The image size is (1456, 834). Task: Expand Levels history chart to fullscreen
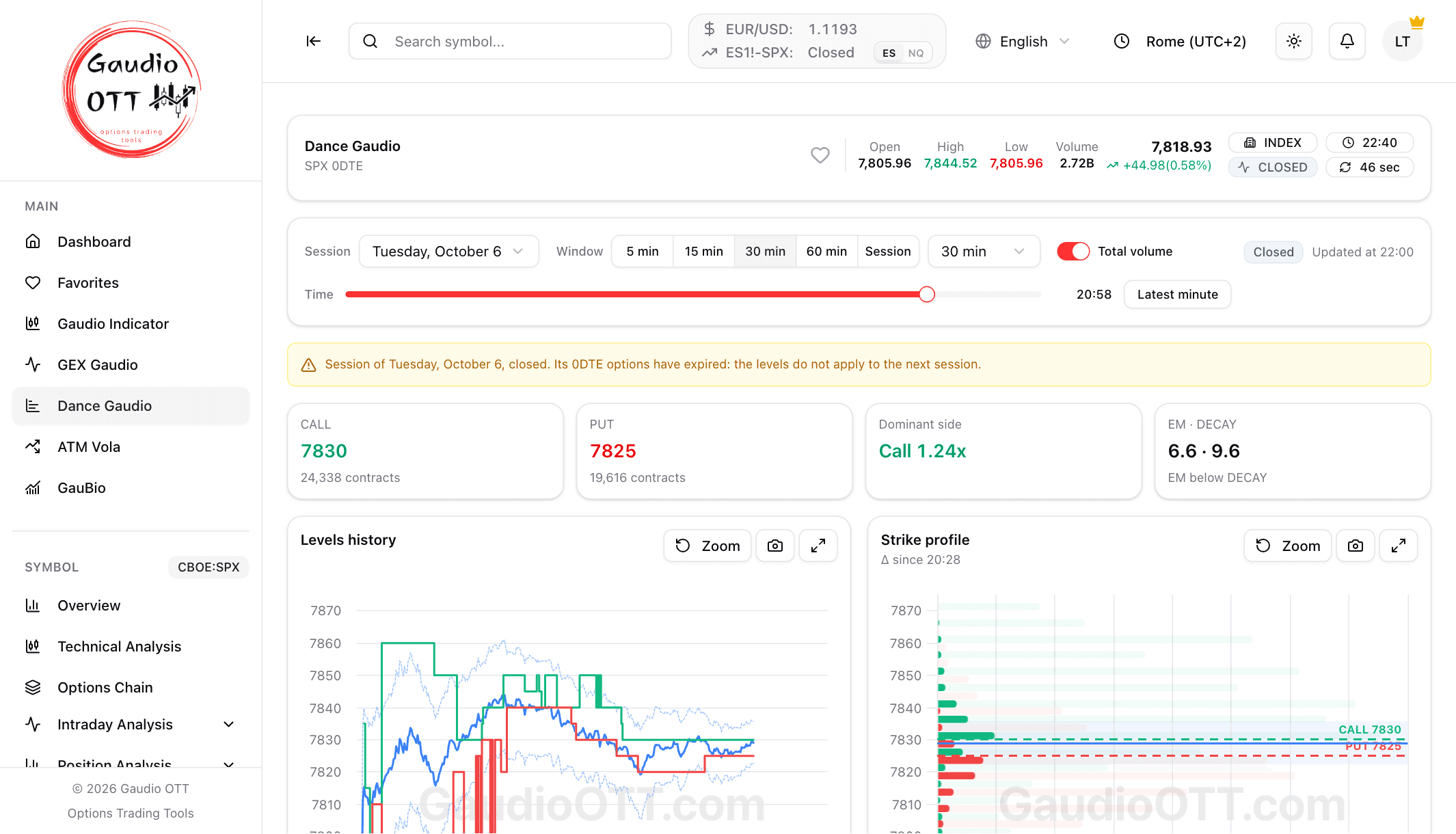818,546
